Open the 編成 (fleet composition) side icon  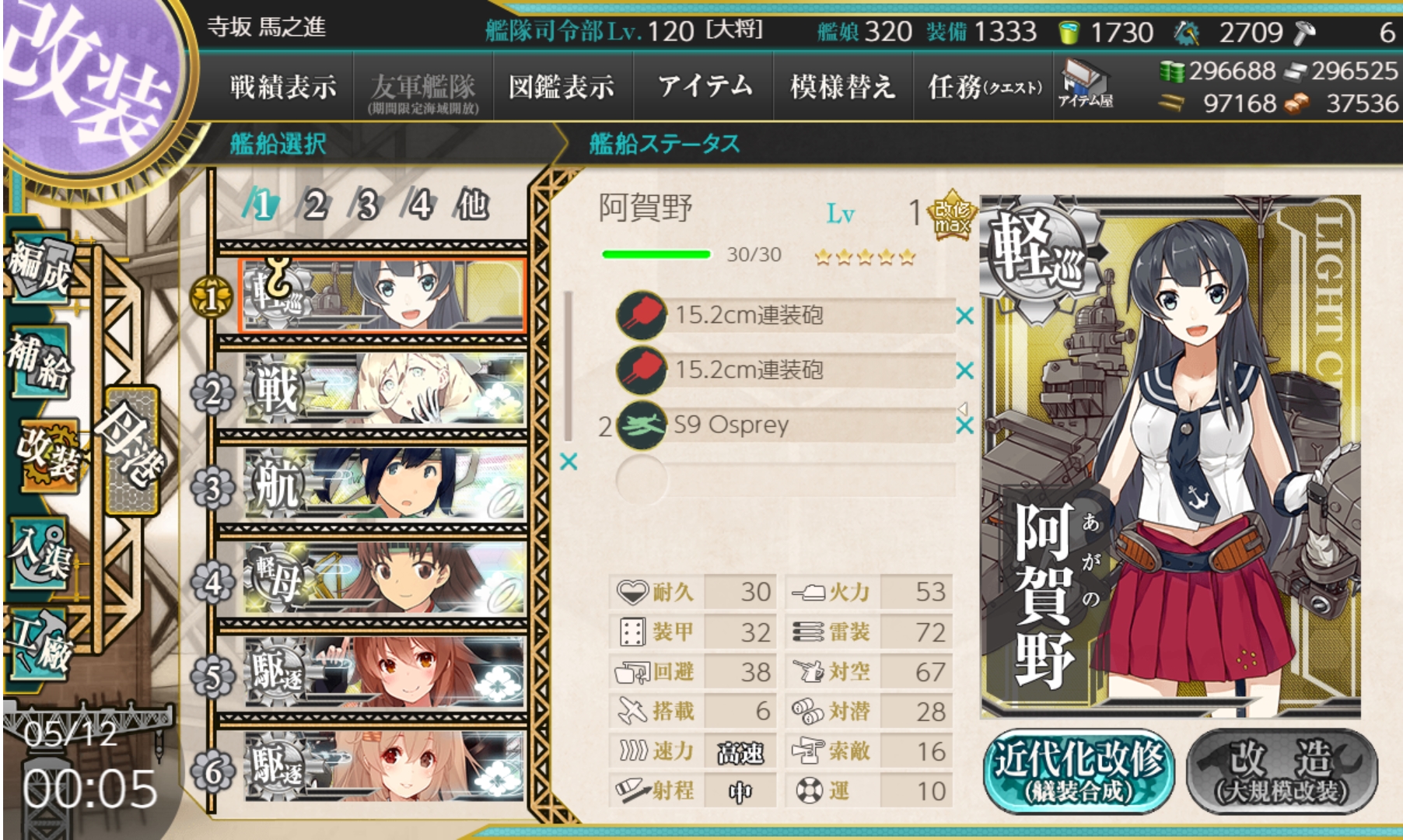pos(40,268)
